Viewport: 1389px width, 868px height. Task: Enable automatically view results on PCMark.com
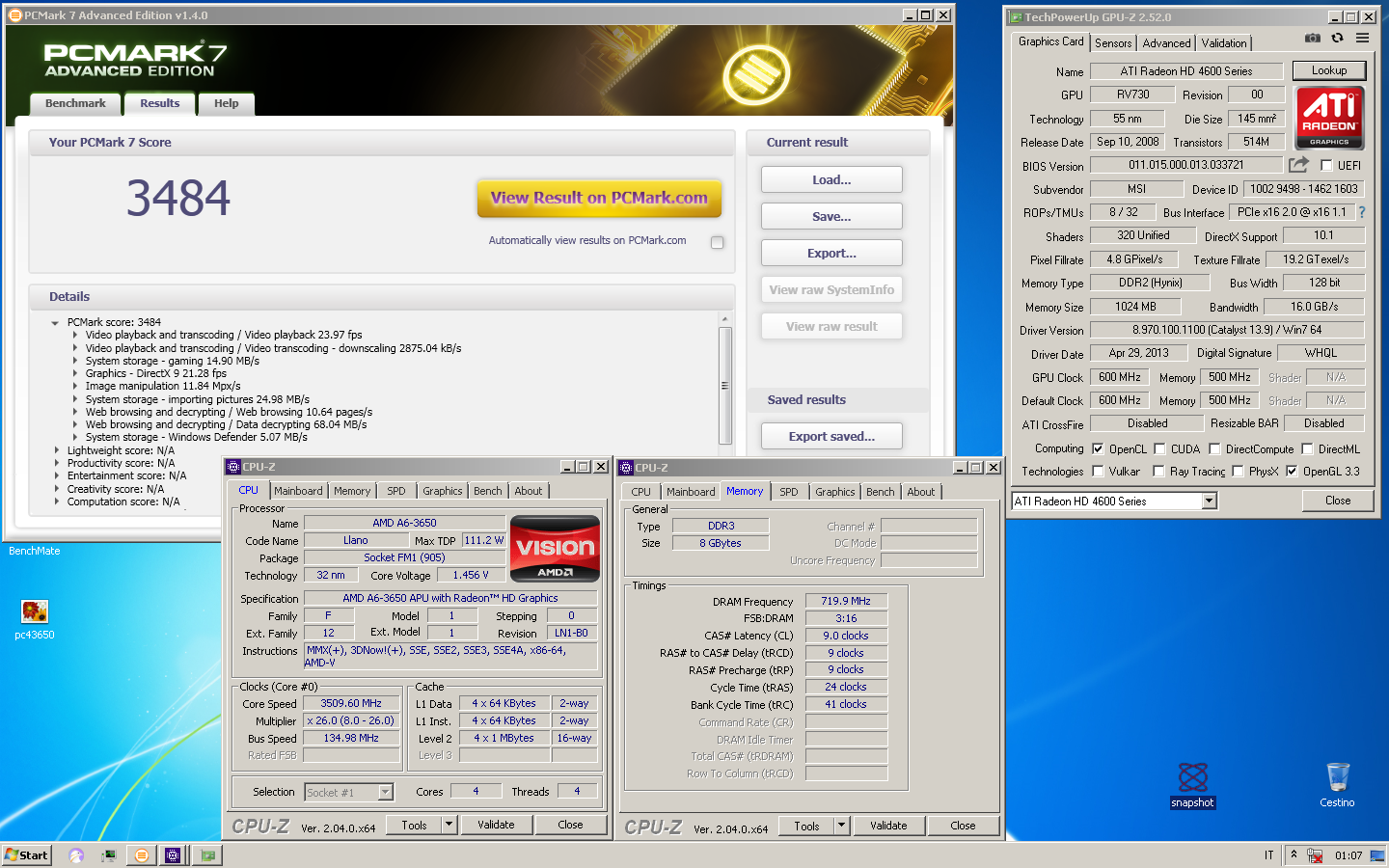coord(717,242)
